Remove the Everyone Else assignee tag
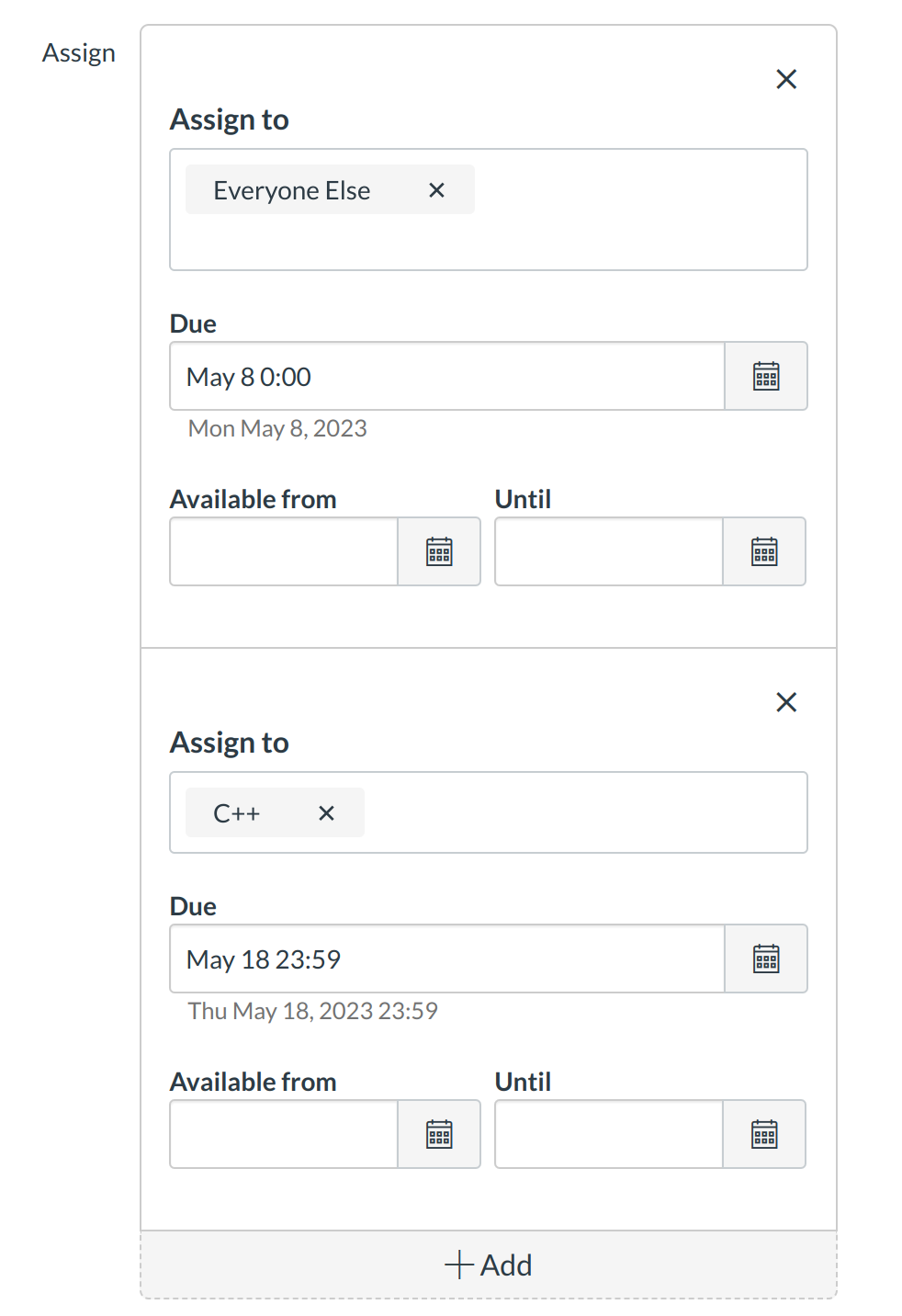902x1316 pixels. tap(436, 189)
